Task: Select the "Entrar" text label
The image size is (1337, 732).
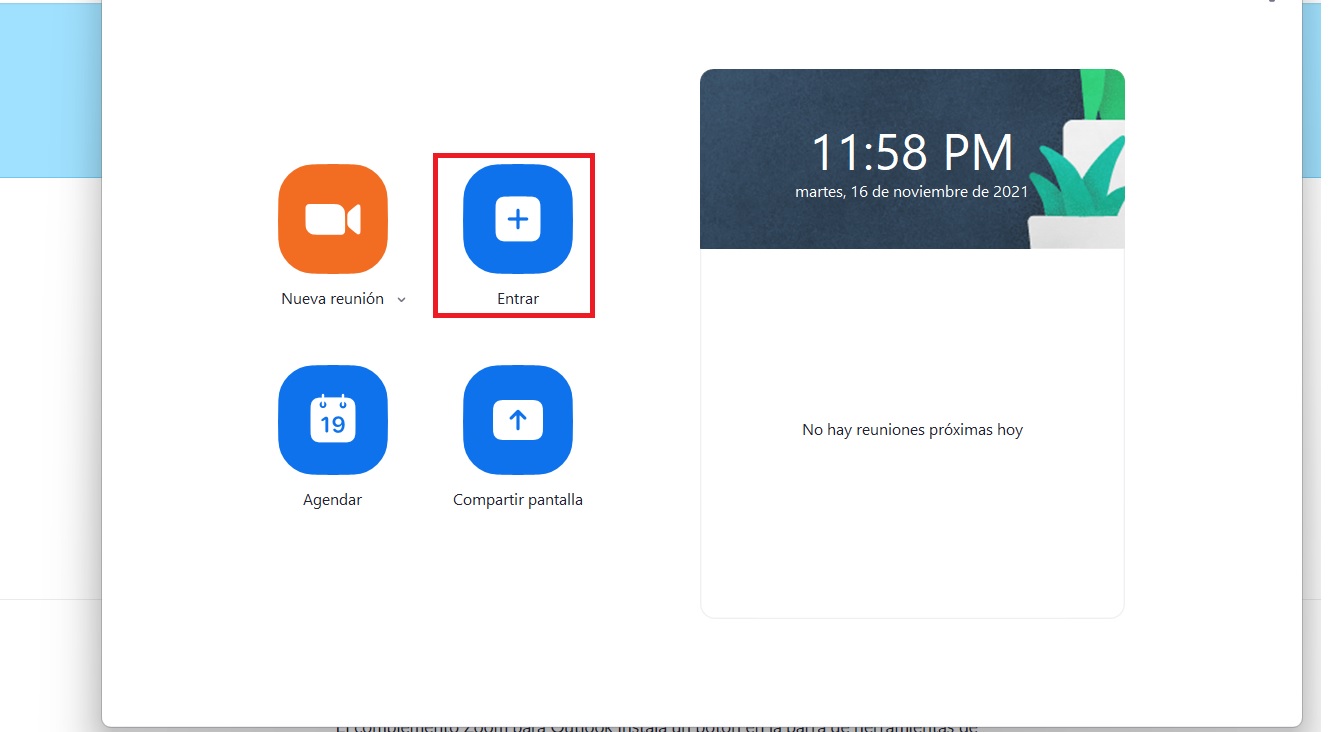Action: [518, 299]
